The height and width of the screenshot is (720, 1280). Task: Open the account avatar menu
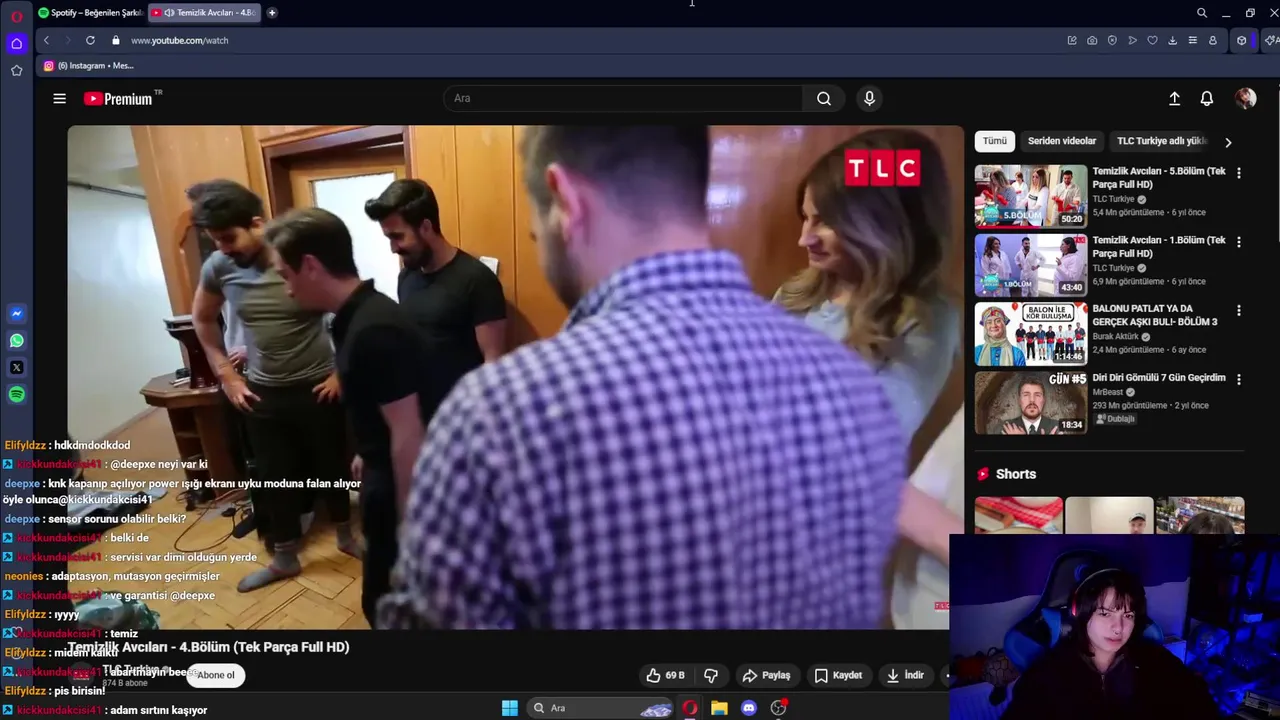[x=1245, y=98]
